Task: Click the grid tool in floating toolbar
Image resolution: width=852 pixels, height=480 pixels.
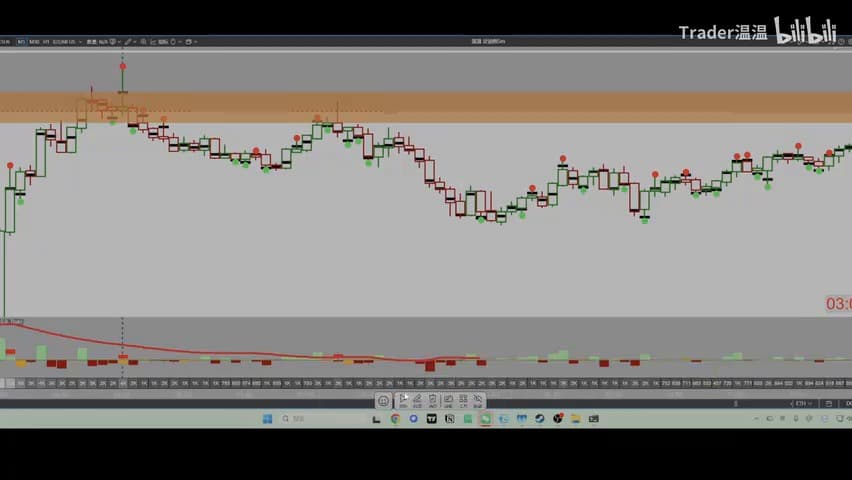Action: 463,401
